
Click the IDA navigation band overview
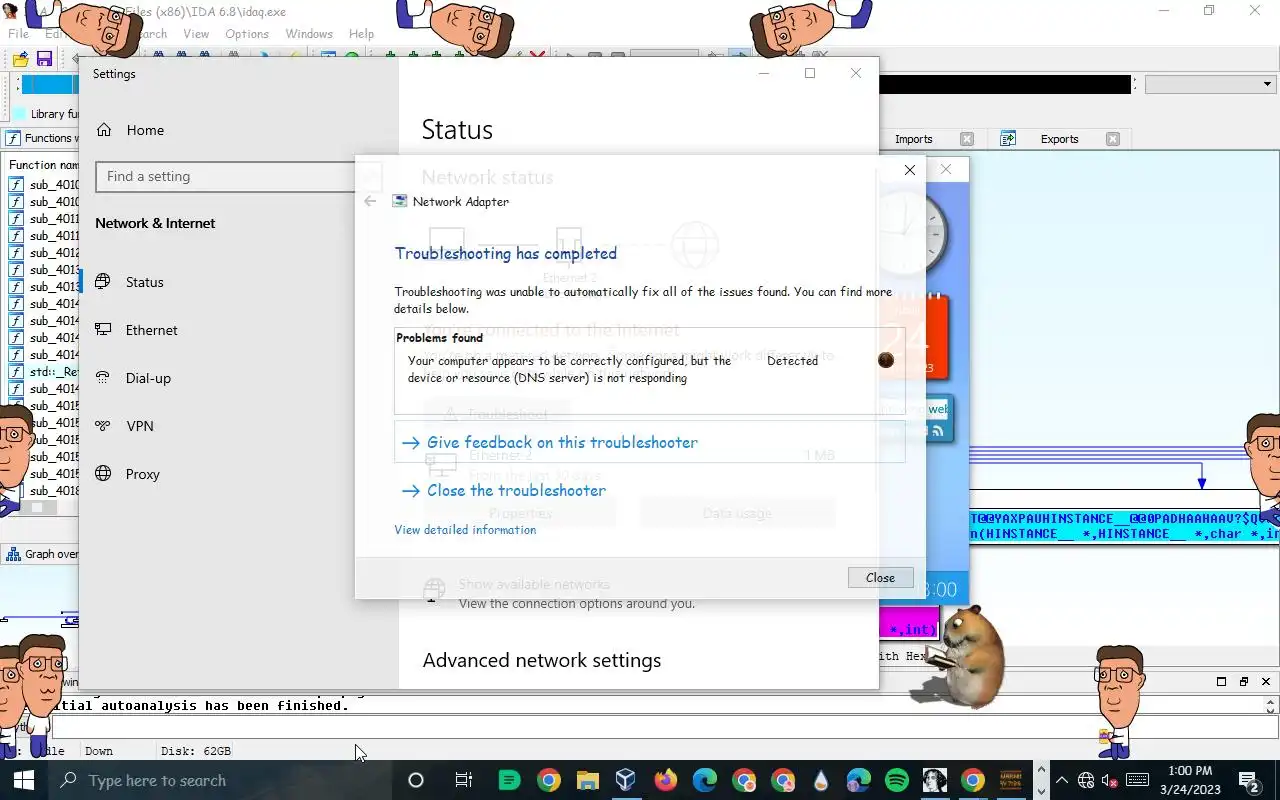pos(1005,85)
